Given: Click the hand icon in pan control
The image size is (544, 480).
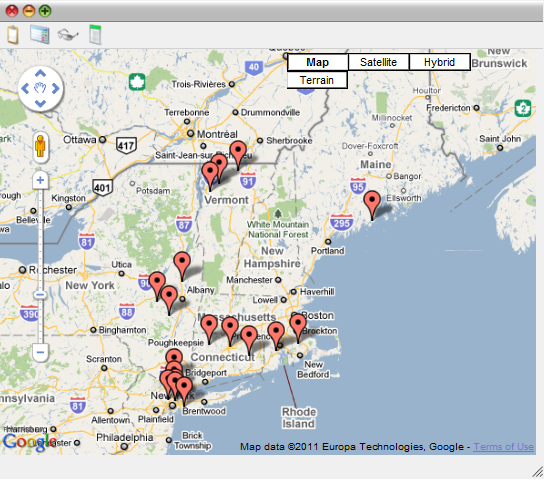Looking at the screenshot, I should [x=40, y=88].
